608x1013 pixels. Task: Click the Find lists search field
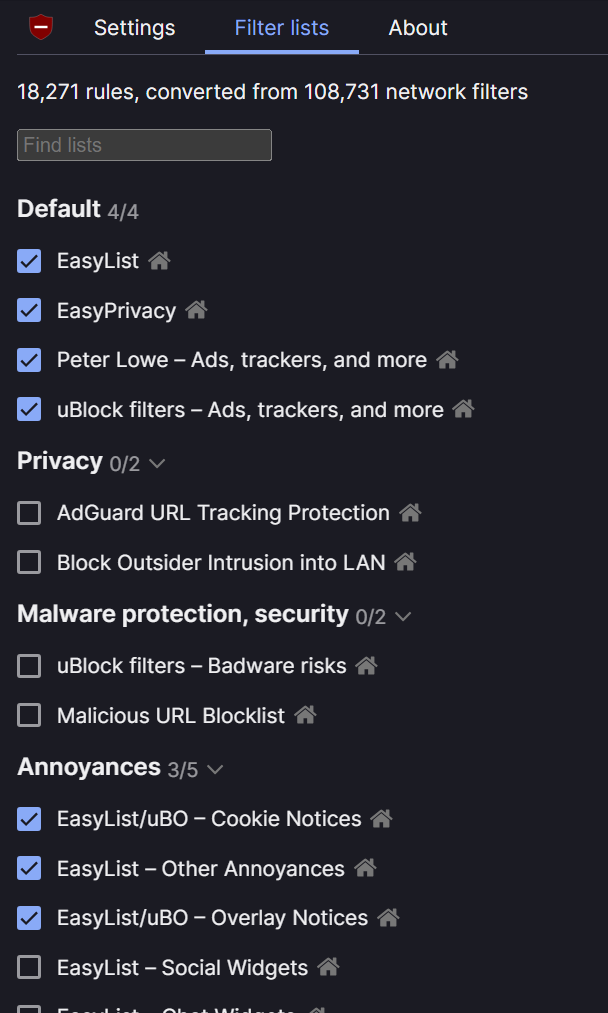point(144,145)
